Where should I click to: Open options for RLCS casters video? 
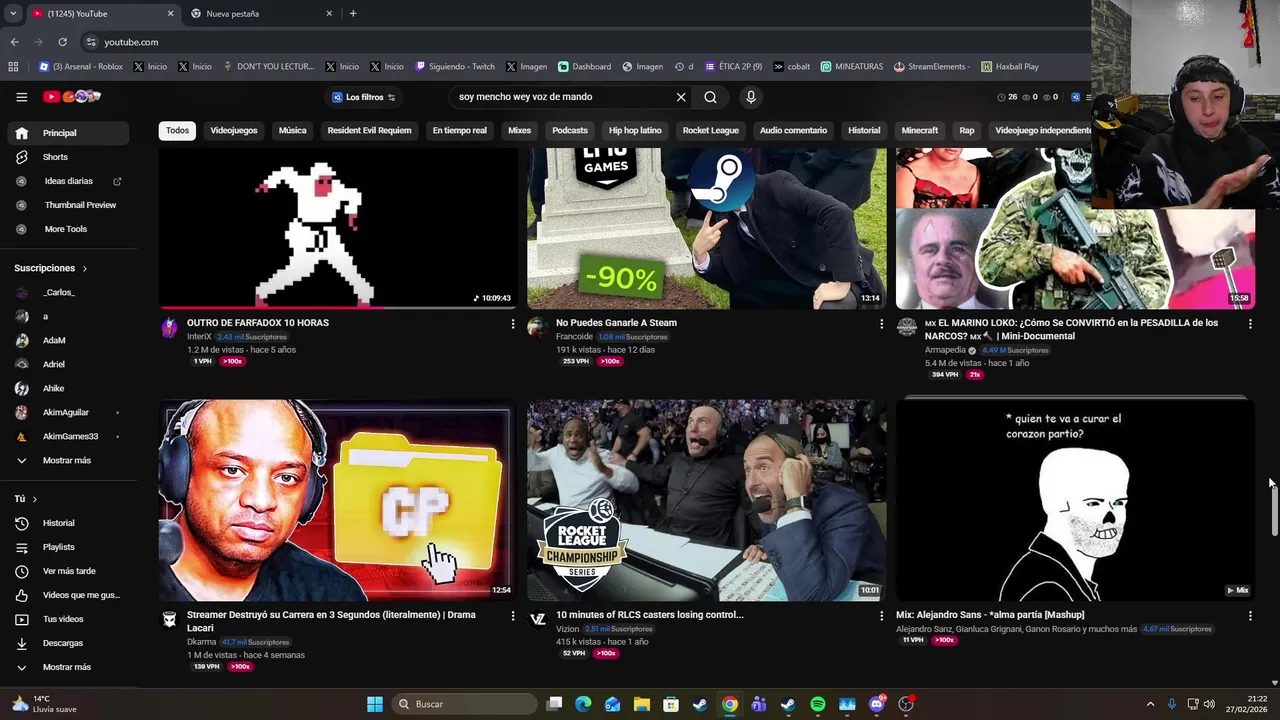881,616
